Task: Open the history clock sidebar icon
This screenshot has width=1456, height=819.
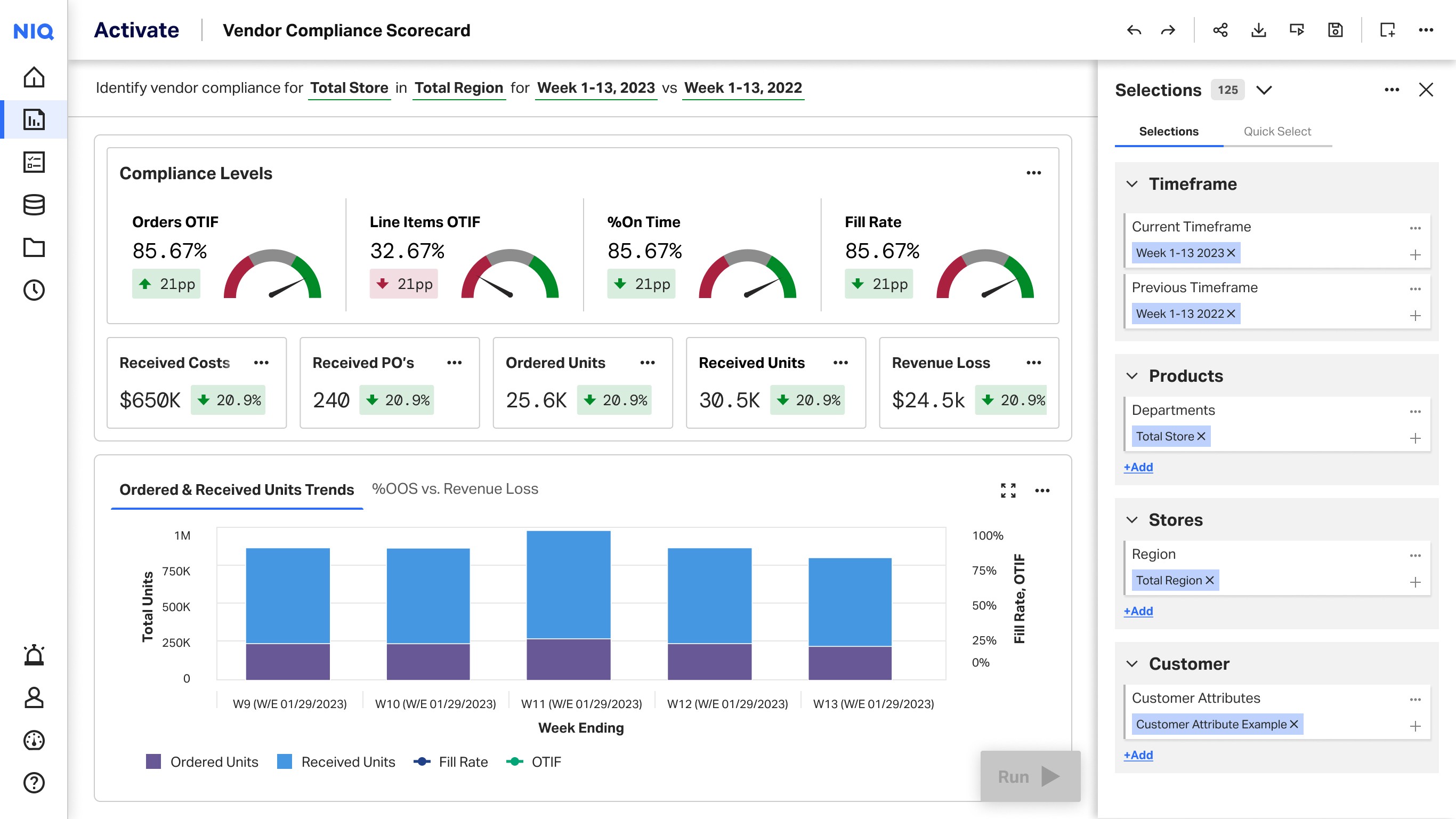Action: click(x=34, y=290)
